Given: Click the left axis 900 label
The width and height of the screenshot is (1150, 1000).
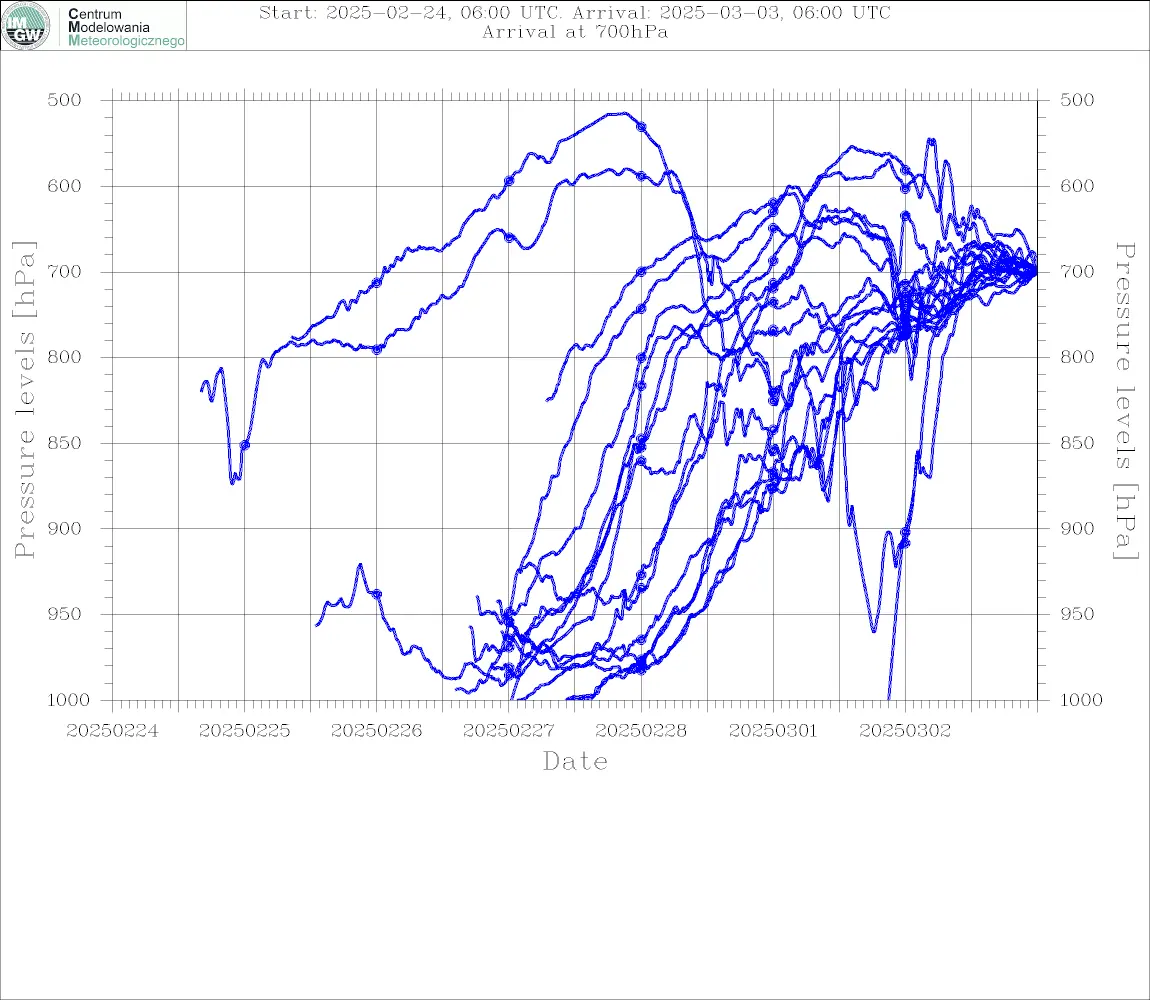Looking at the screenshot, I should point(65,528).
